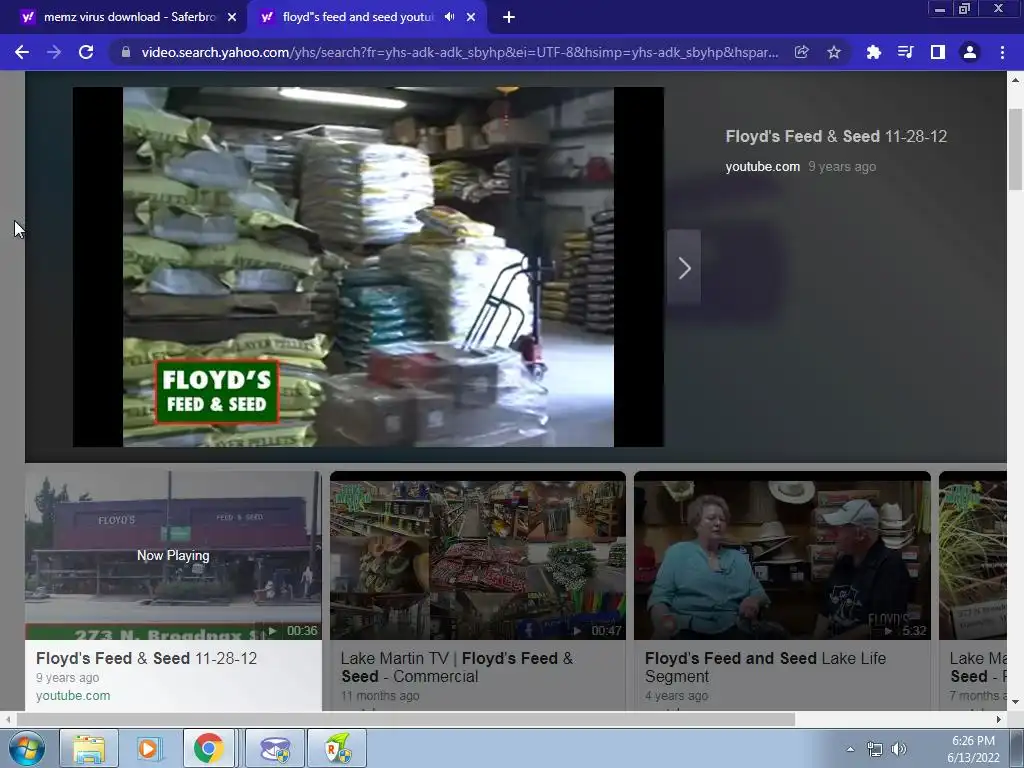The height and width of the screenshot is (768, 1024).
Task: Open youtube.com source beside video title
Action: (x=762, y=167)
